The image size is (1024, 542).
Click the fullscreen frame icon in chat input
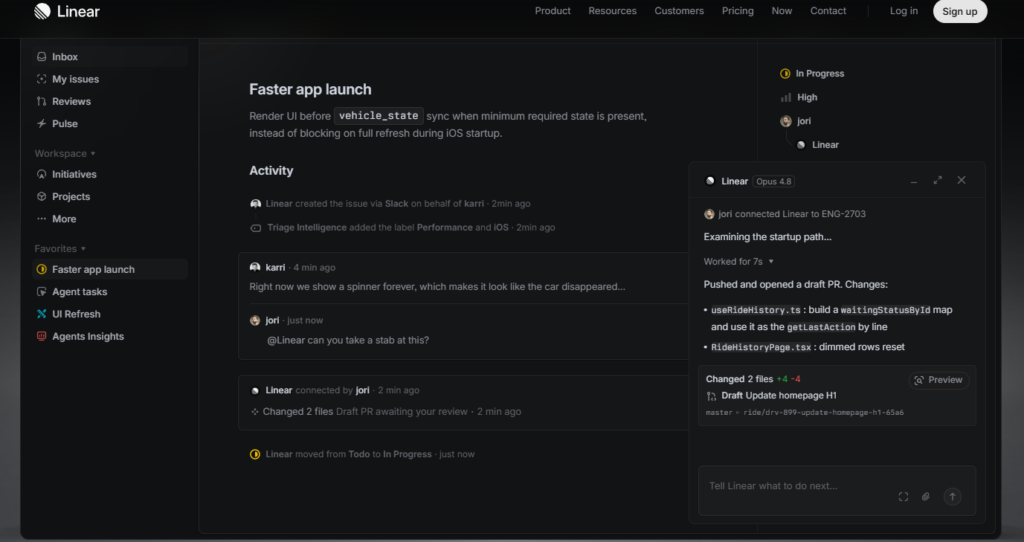[903, 497]
